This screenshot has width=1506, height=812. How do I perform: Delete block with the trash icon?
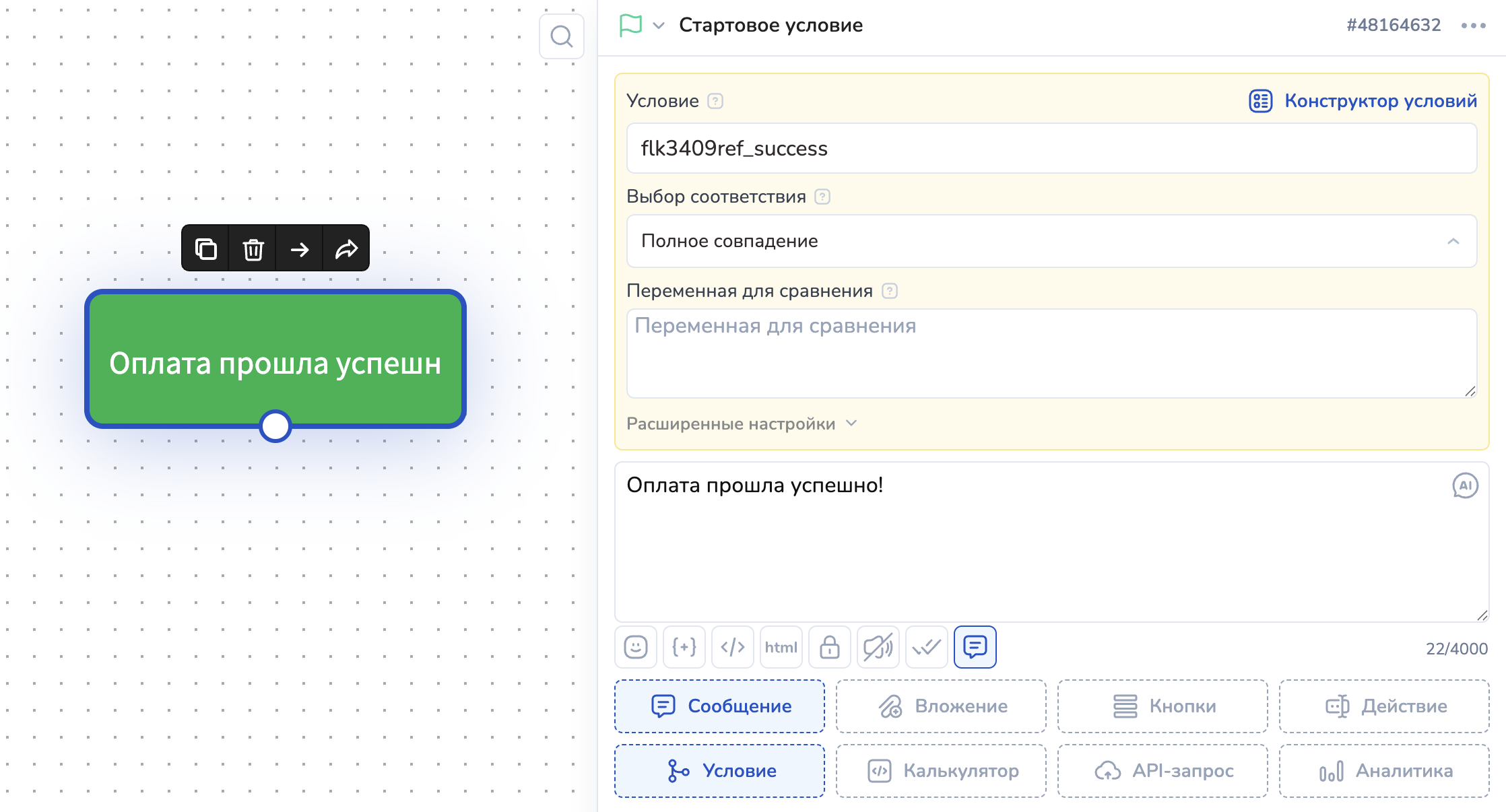click(253, 249)
